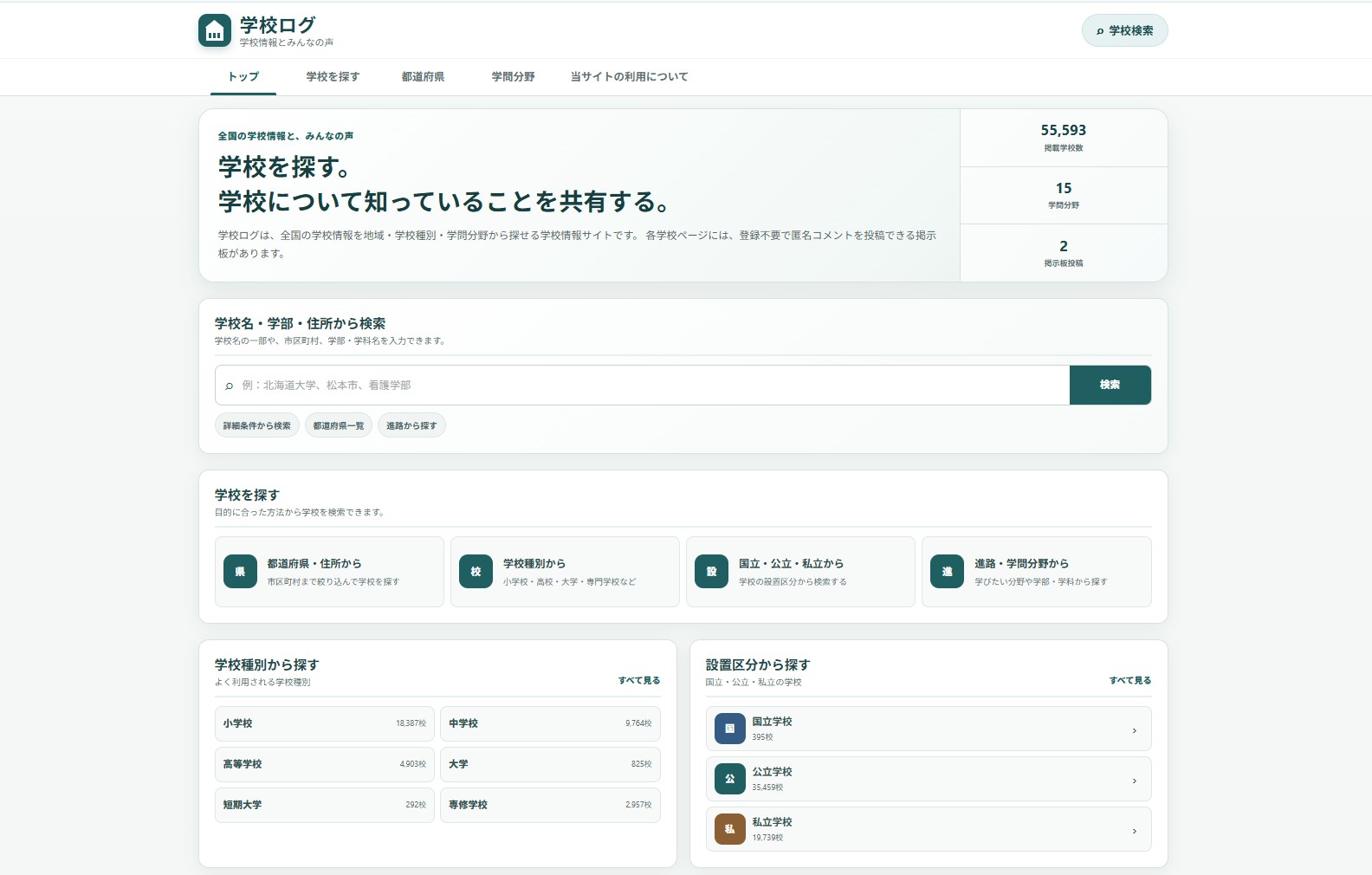This screenshot has height=875, width=1372.
Task: Click the 学校名・学部・住所から検索 heading
Action: pos(300,324)
